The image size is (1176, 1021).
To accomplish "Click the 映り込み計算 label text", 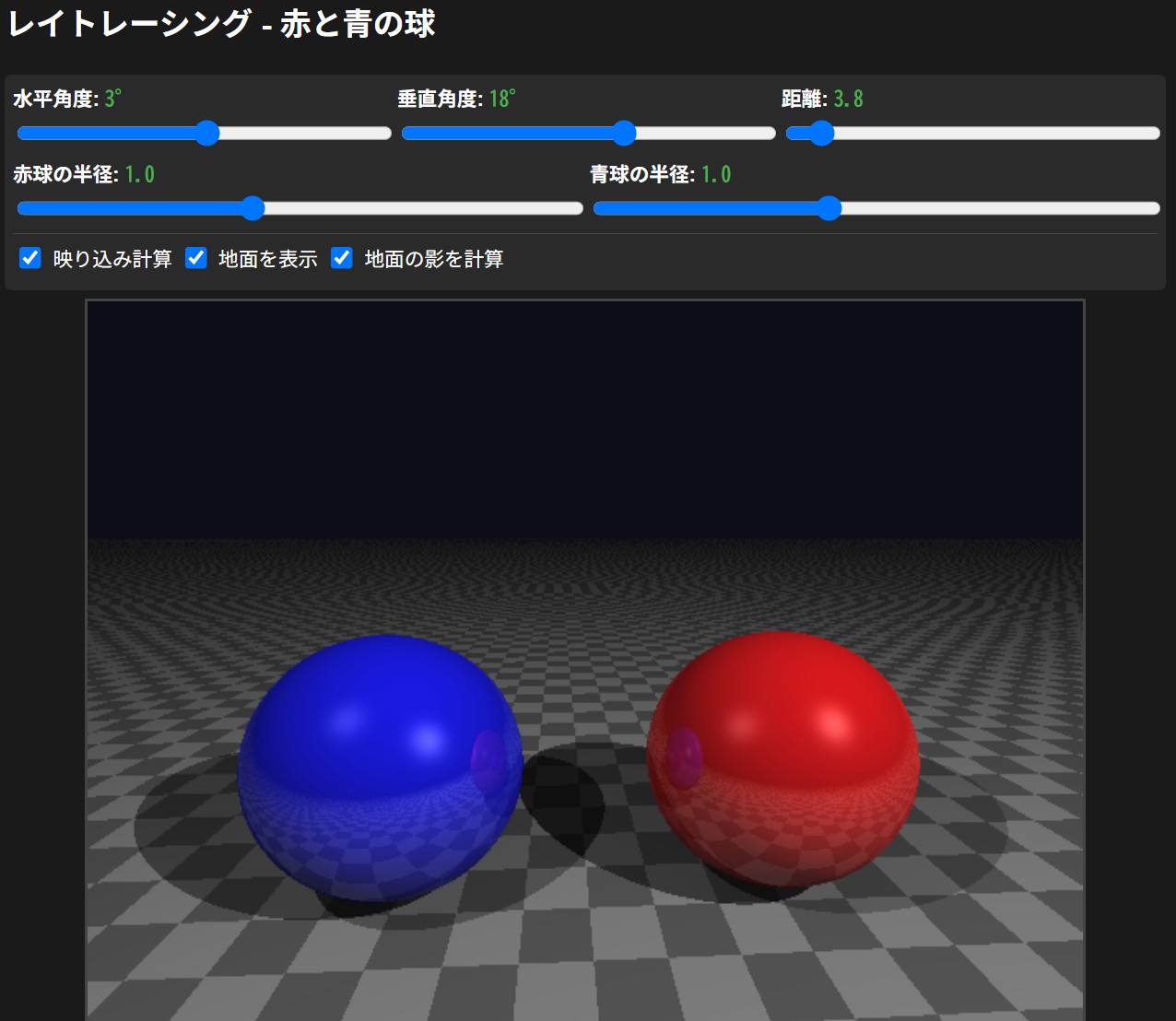I will coord(112,259).
